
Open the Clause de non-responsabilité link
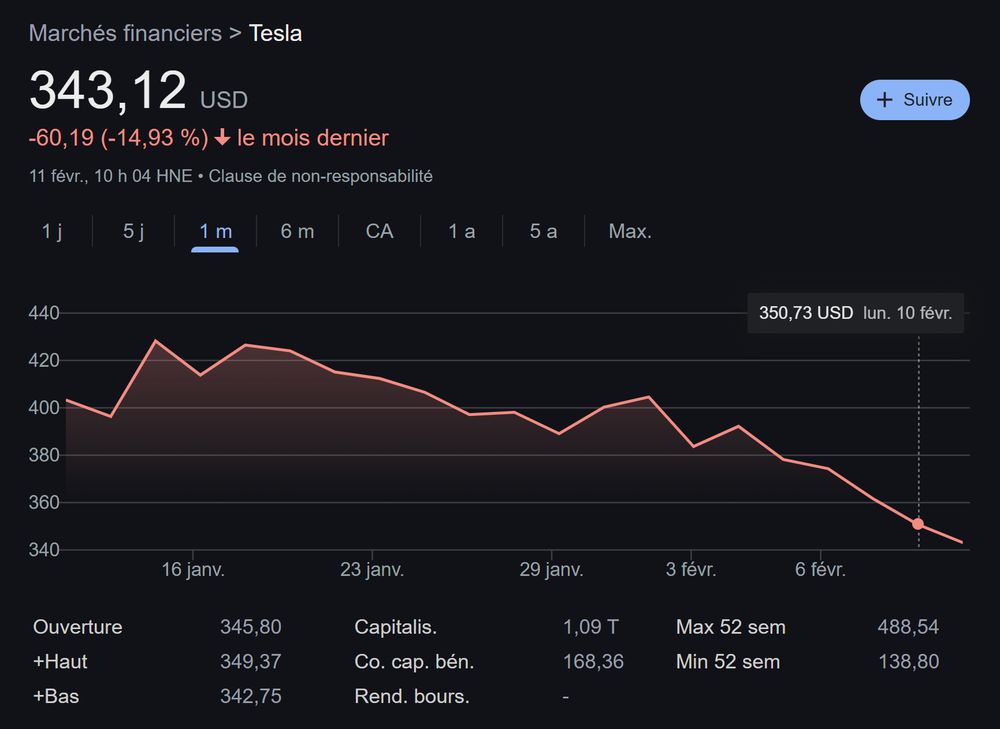pos(320,176)
